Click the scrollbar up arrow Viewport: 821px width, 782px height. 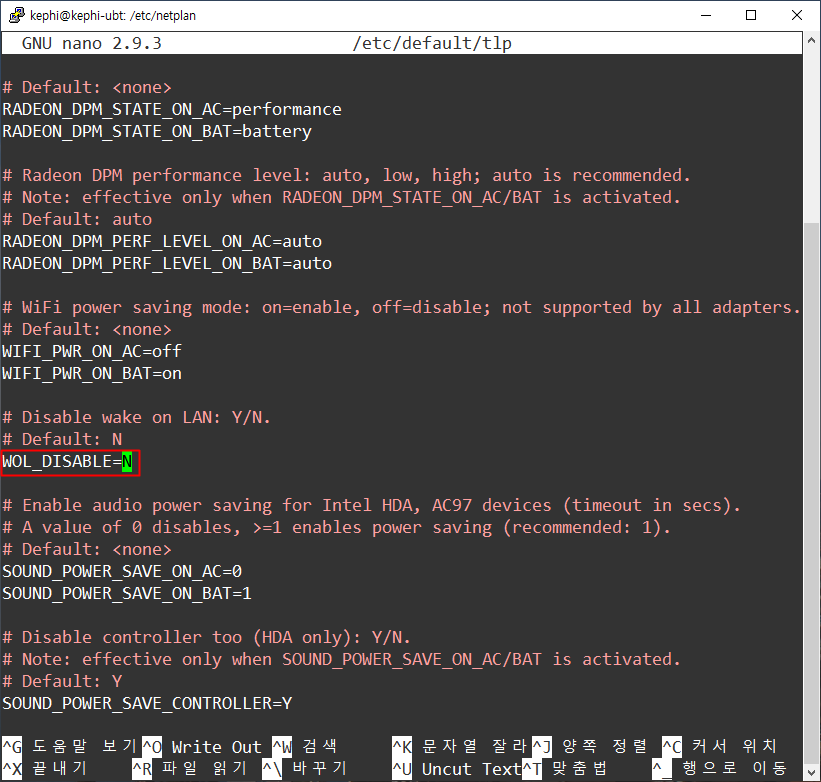[812, 40]
